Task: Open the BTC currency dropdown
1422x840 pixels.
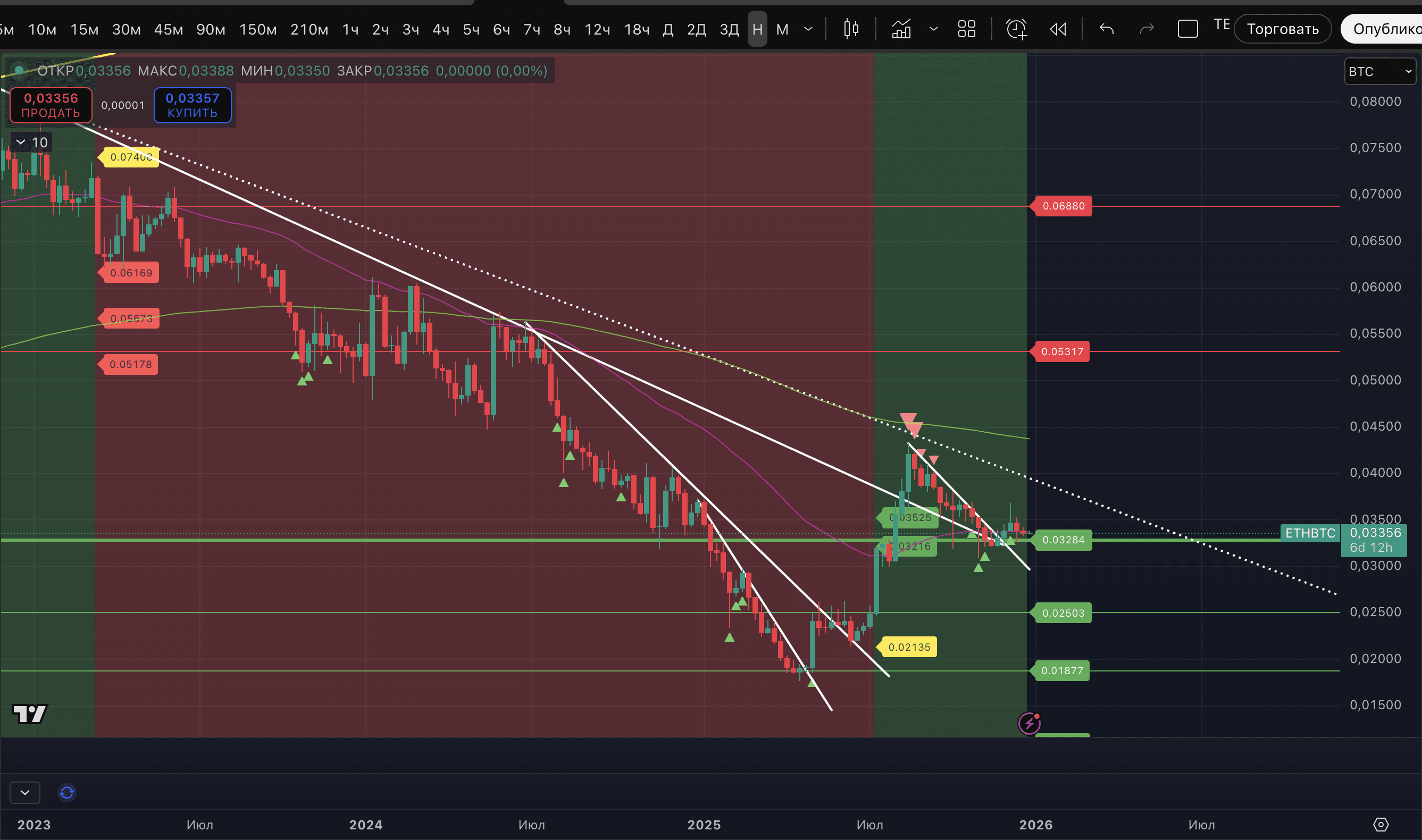Action: [1379, 71]
